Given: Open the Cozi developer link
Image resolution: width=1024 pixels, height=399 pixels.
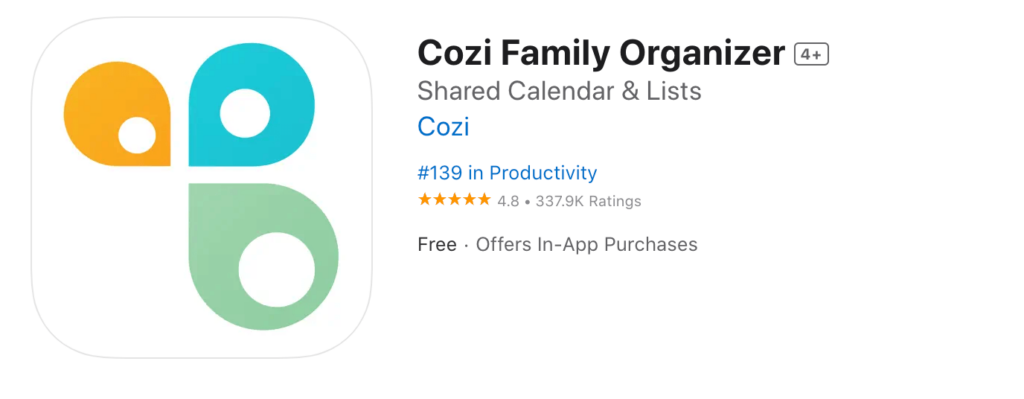Looking at the screenshot, I should tap(443, 127).
